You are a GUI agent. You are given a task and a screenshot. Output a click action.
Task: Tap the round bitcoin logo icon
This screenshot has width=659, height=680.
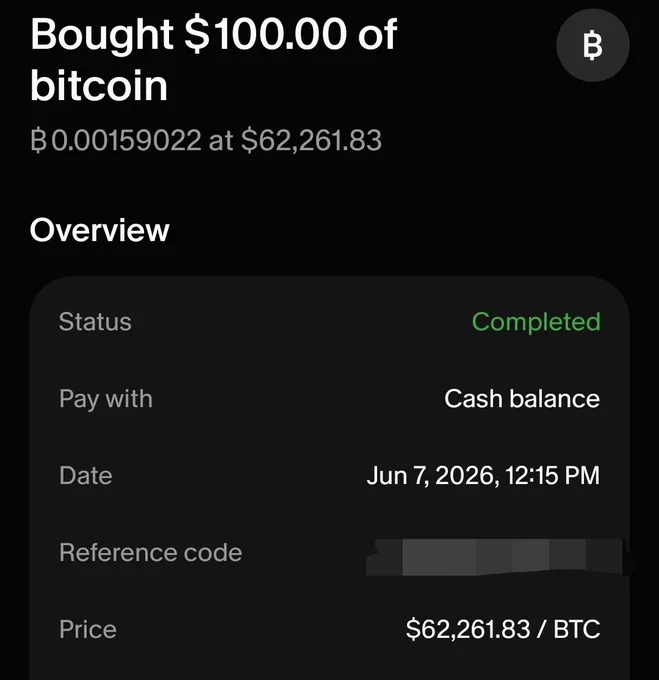click(593, 45)
